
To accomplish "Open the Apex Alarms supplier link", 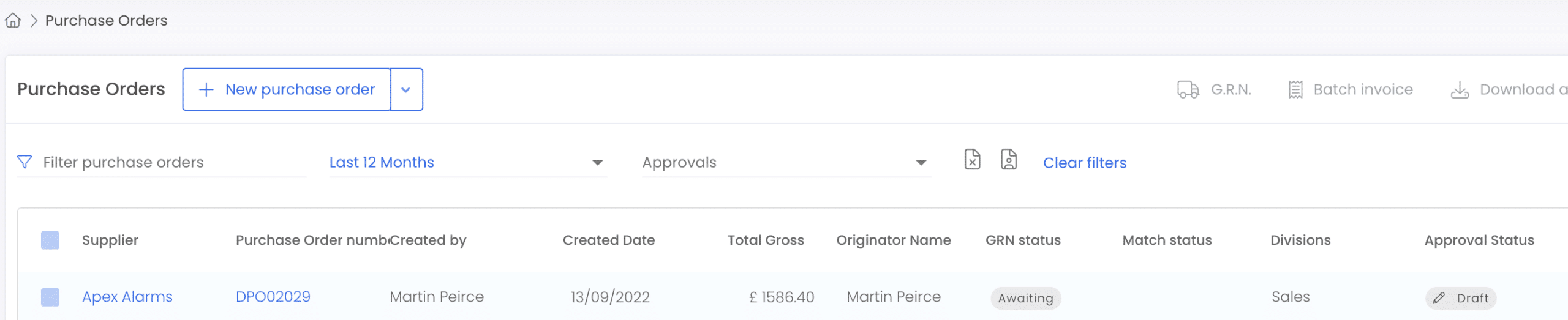I will tap(127, 297).
